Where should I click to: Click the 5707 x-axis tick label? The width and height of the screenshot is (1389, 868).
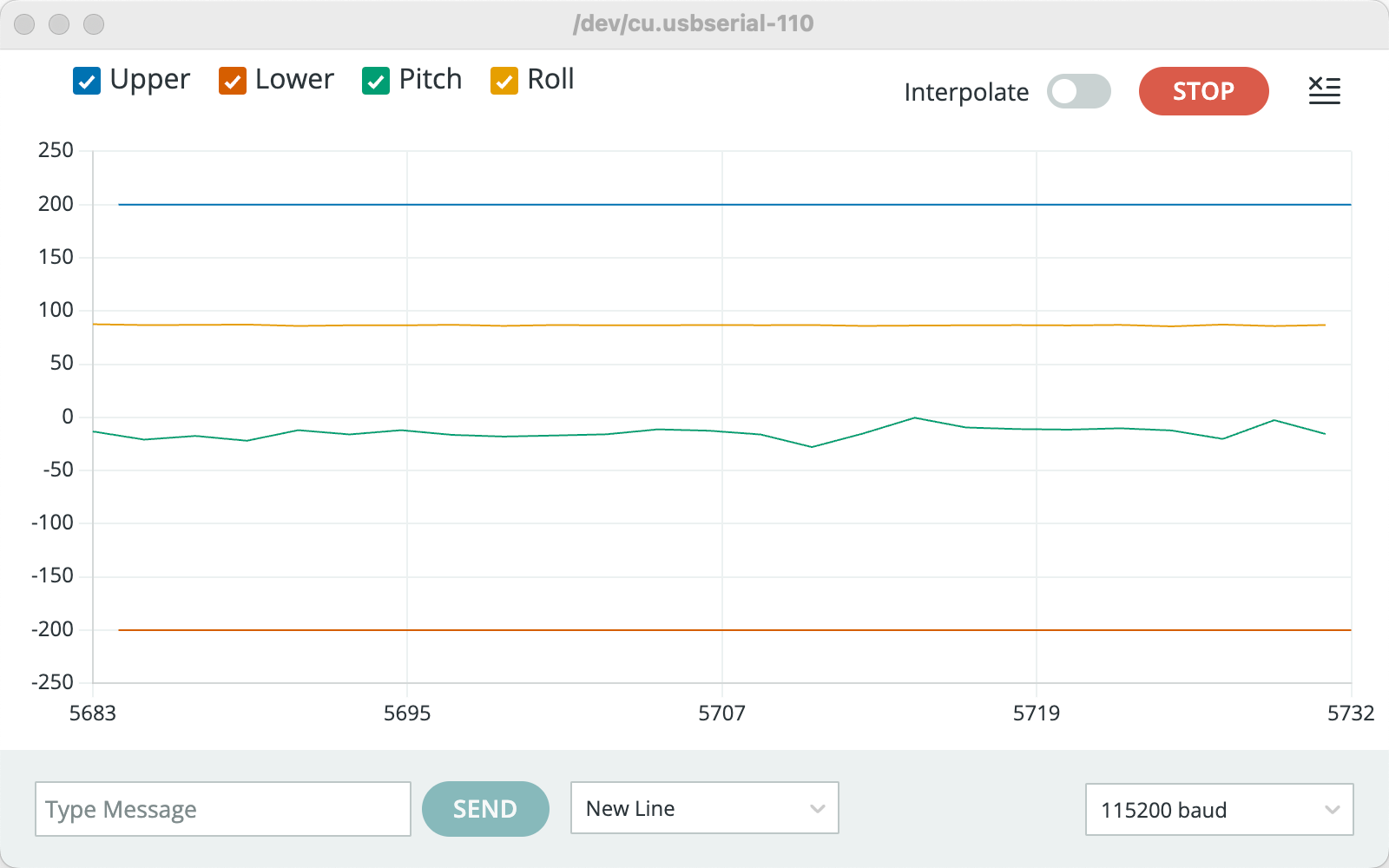point(721,713)
